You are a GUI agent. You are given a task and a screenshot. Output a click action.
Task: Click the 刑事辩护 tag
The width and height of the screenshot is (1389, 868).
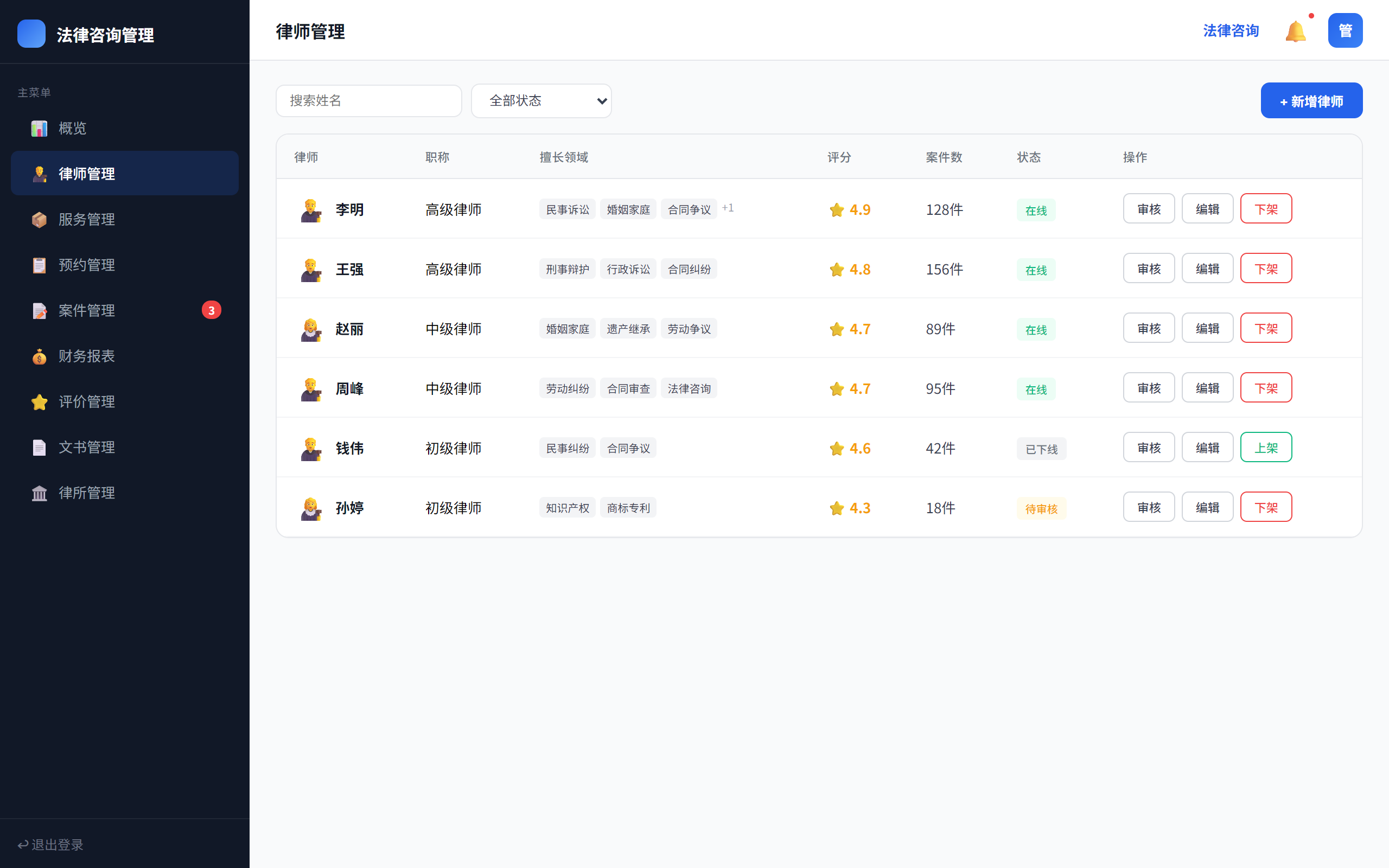(x=567, y=269)
